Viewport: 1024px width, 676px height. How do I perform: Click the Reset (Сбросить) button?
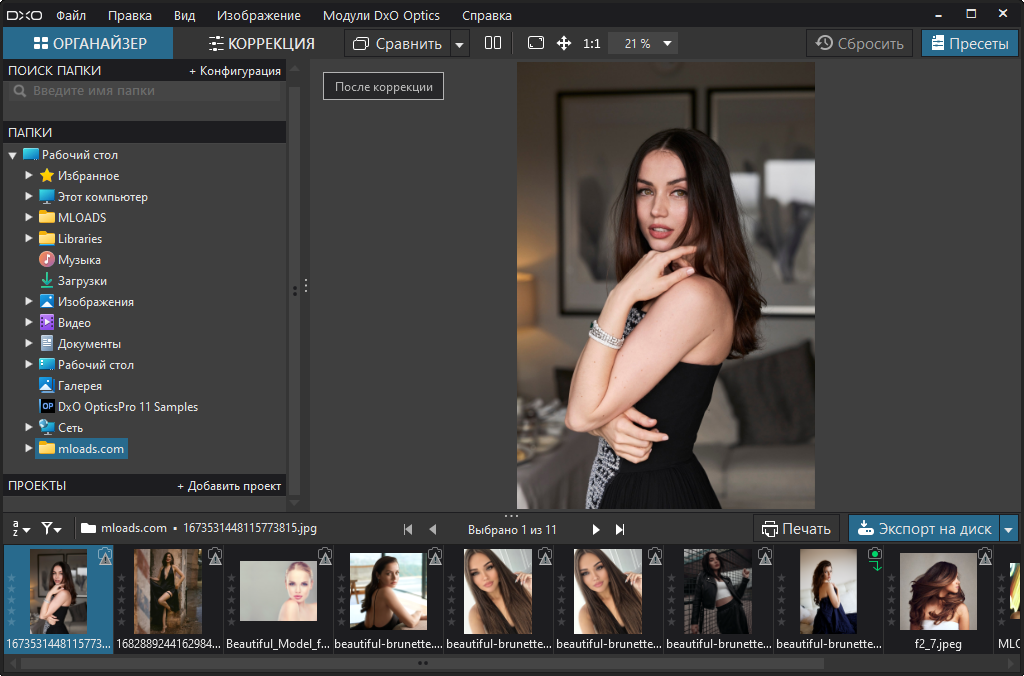click(x=859, y=44)
